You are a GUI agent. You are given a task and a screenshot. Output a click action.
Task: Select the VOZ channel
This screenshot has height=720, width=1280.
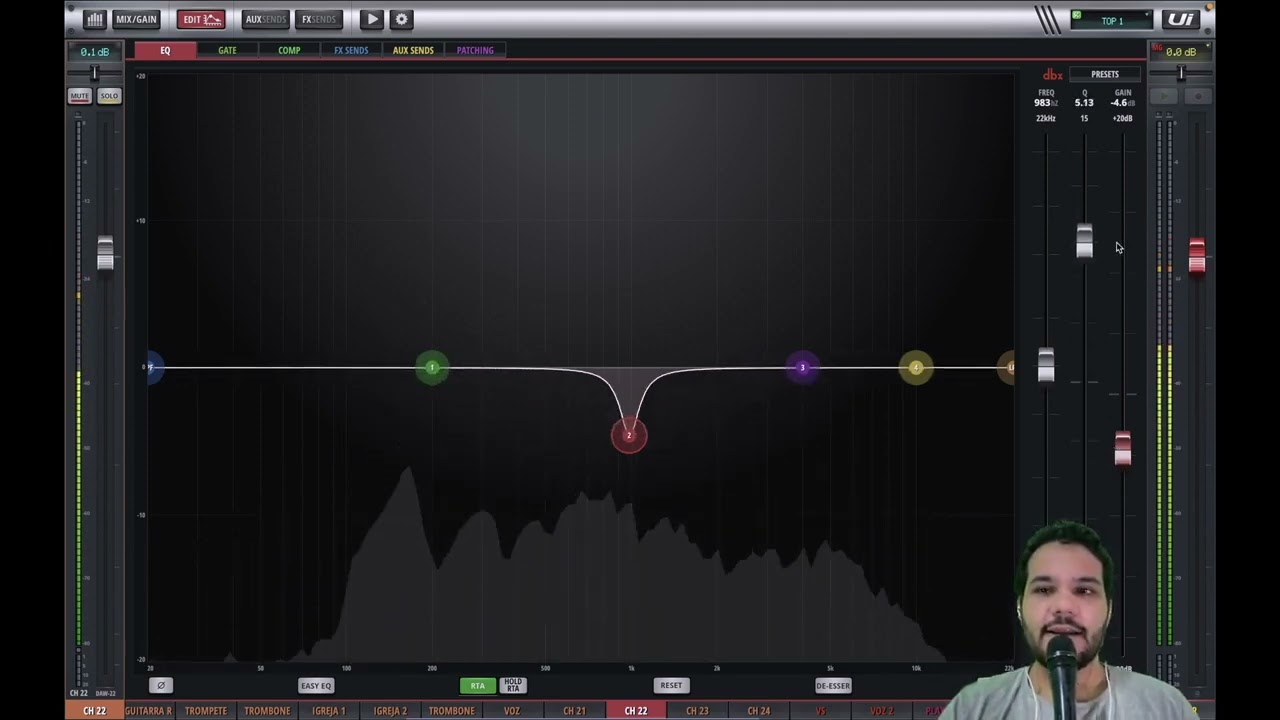[x=512, y=711]
